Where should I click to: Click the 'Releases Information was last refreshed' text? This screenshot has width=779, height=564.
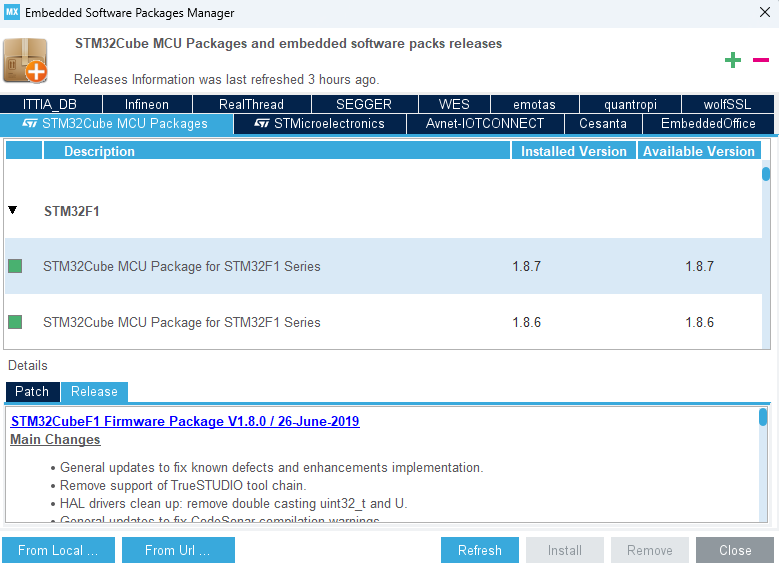pos(227,80)
